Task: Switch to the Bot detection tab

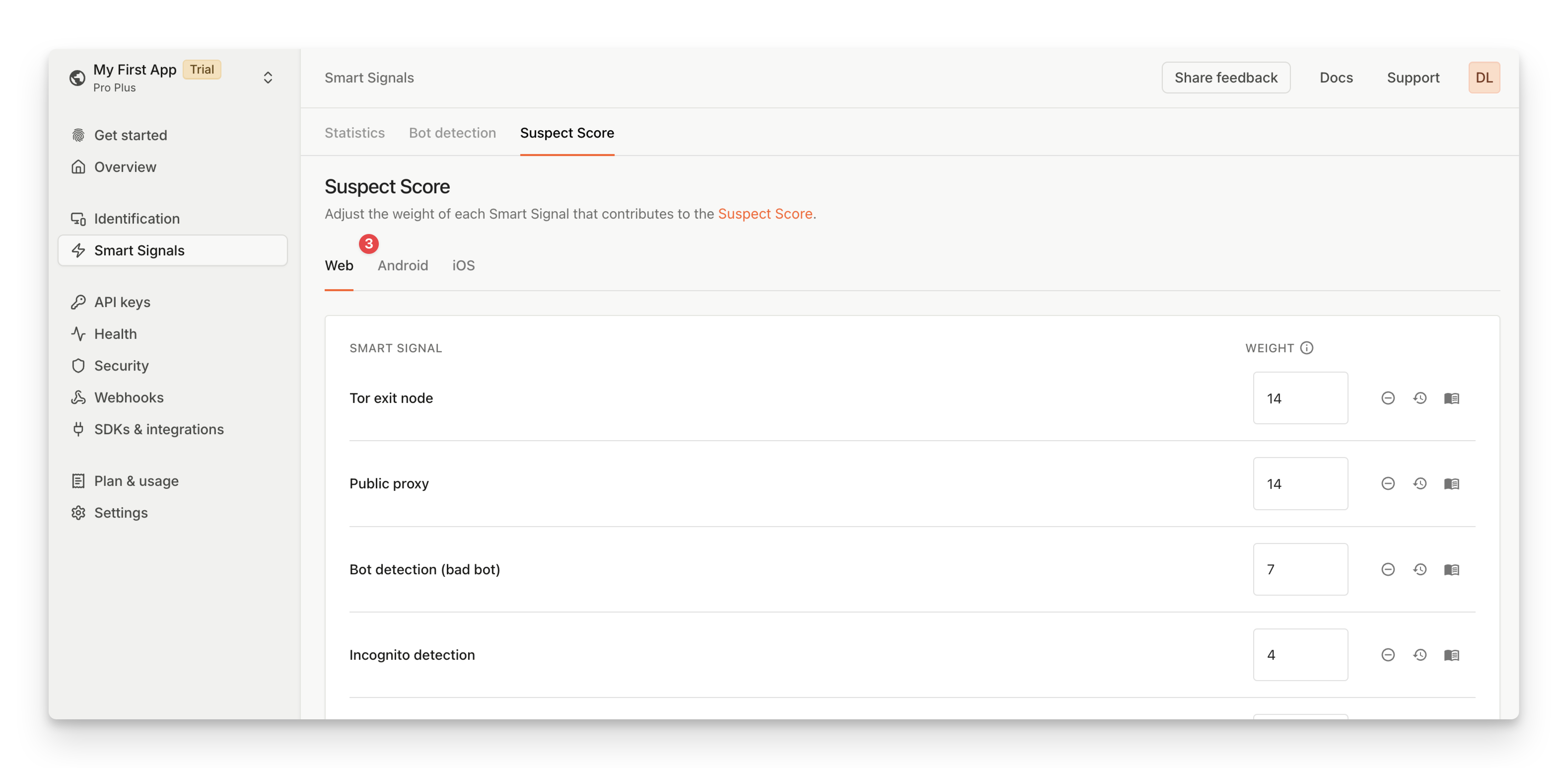Action: pos(452,133)
